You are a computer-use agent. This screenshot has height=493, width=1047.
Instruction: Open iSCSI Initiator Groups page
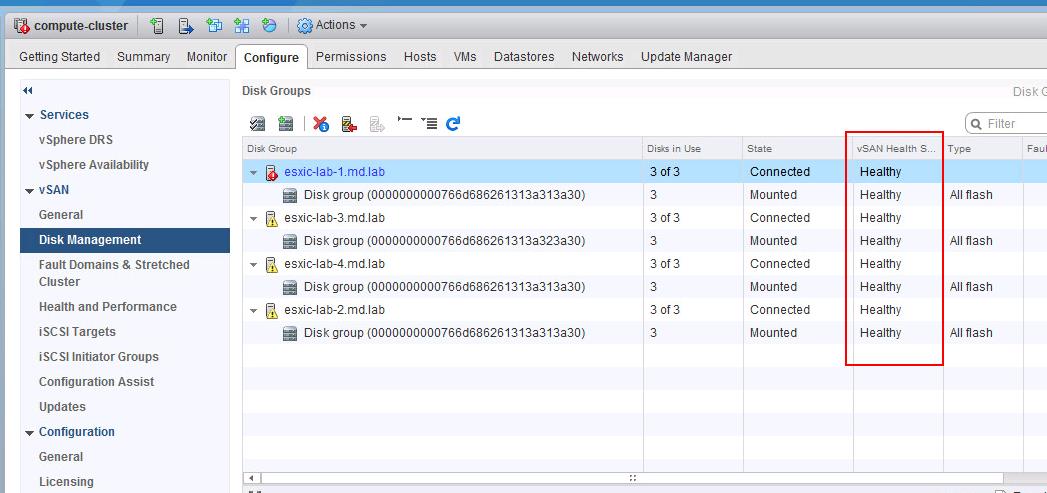[99, 357]
